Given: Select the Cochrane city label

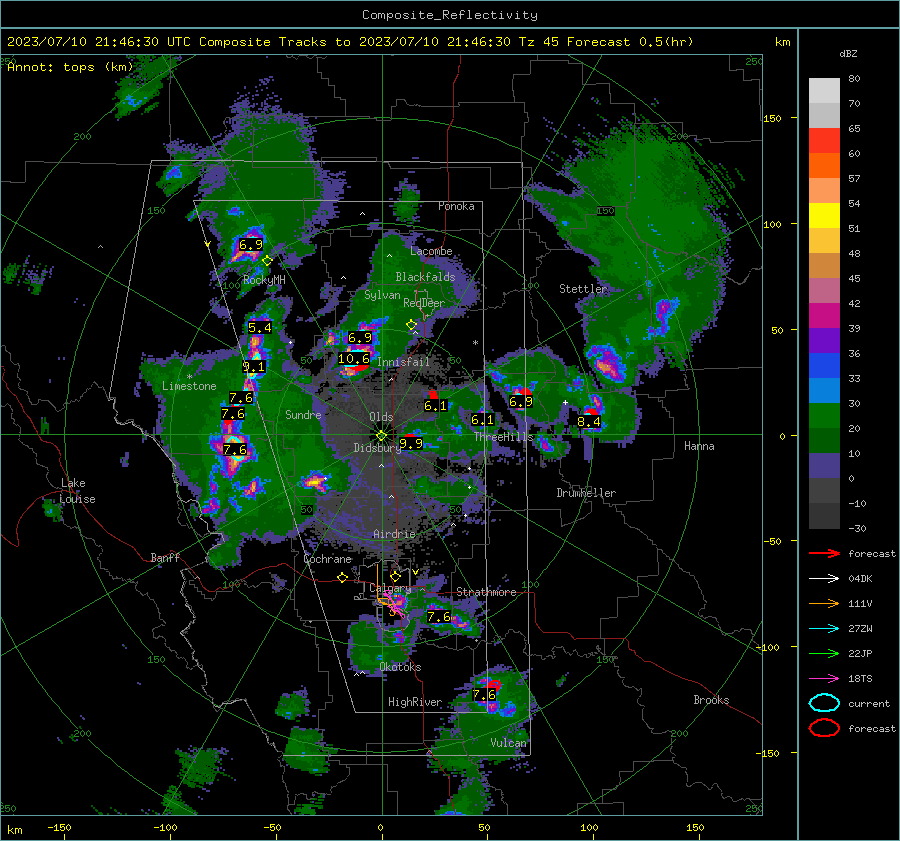Looking at the screenshot, I should pos(327,559).
